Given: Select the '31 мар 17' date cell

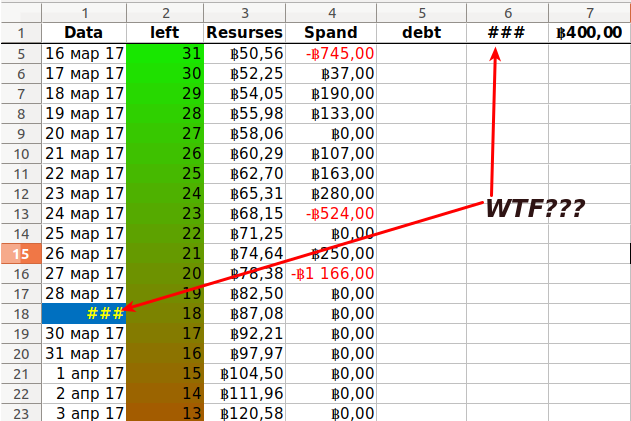Looking at the screenshot, I should (84, 353).
